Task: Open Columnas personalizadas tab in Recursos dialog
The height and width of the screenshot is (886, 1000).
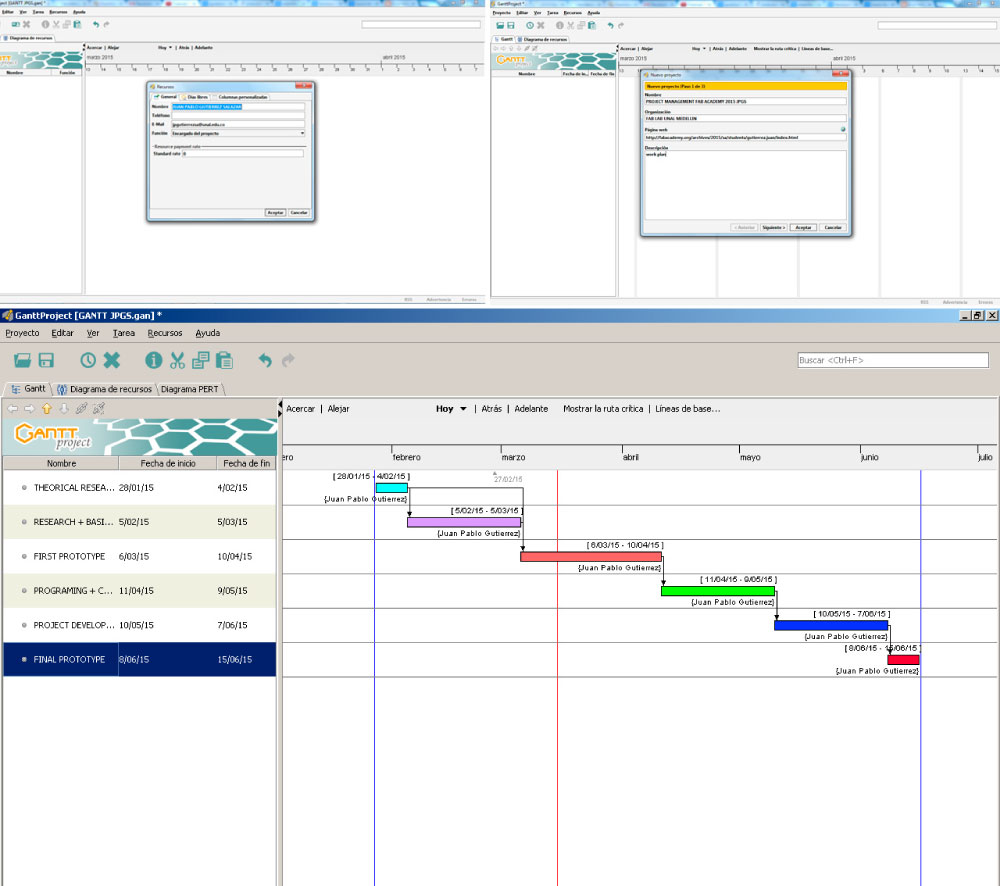Action: click(241, 97)
